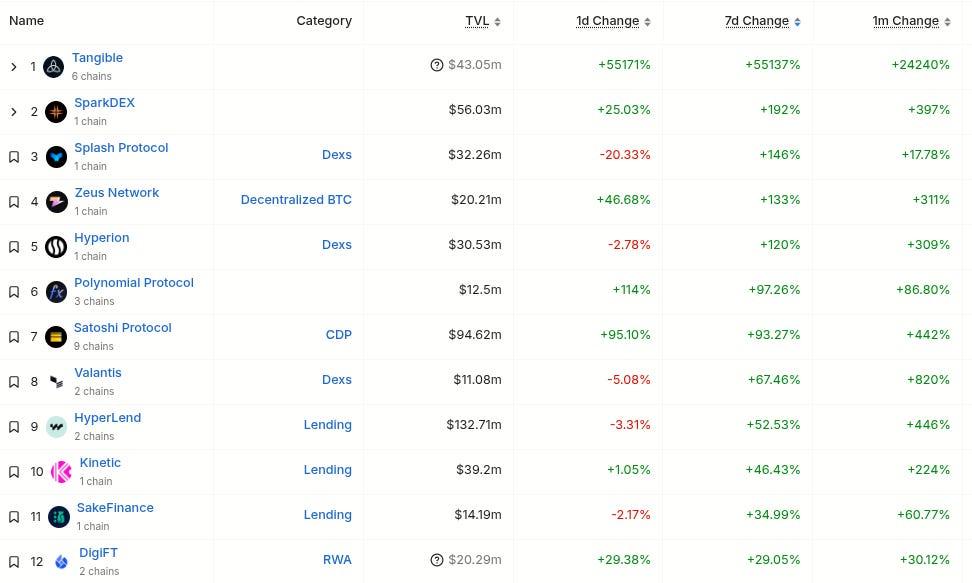The image size is (972, 583).
Task: Sort table by 1m Change header
Action: click(906, 21)
